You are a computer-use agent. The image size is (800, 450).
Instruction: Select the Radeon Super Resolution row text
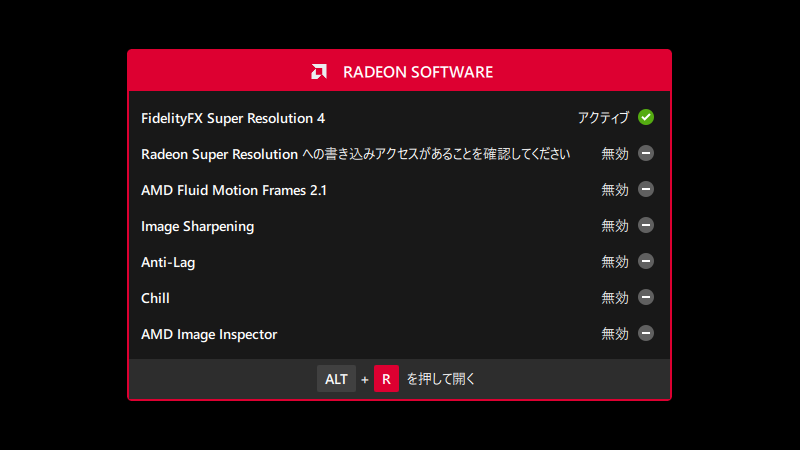pos(356,154)
